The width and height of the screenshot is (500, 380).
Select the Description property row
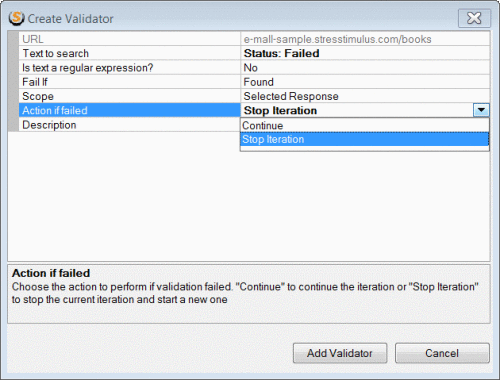tap(129, 125)
